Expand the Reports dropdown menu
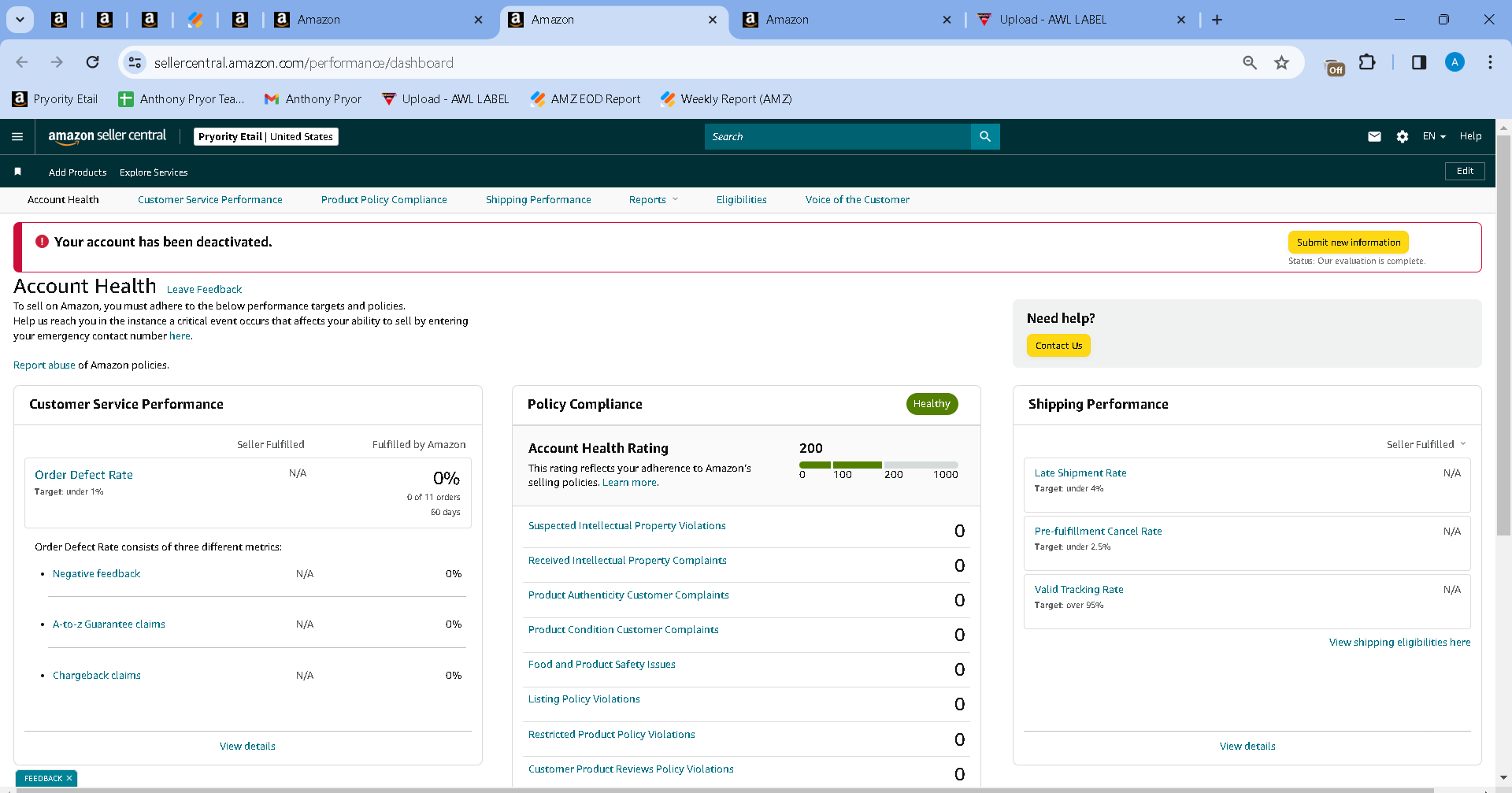This screenshot has height=793, width=1512. 654,200
